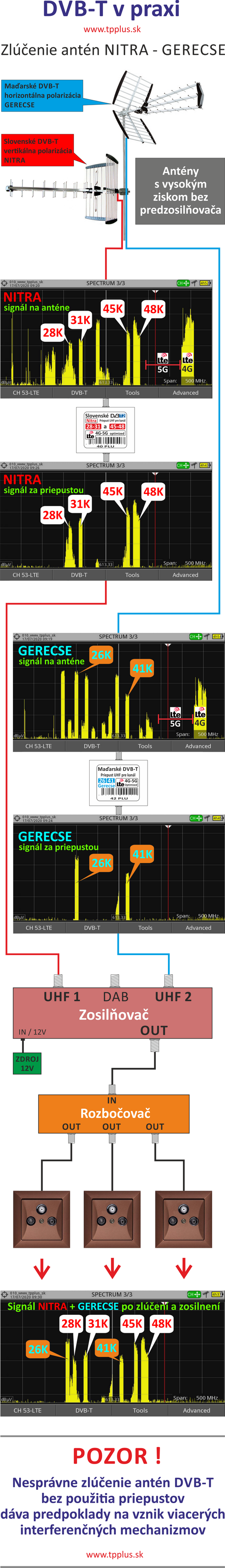Click the gray Antény s vysokým ziskom box
This screenshot has width=225, height=1568.
coord(180,190)
